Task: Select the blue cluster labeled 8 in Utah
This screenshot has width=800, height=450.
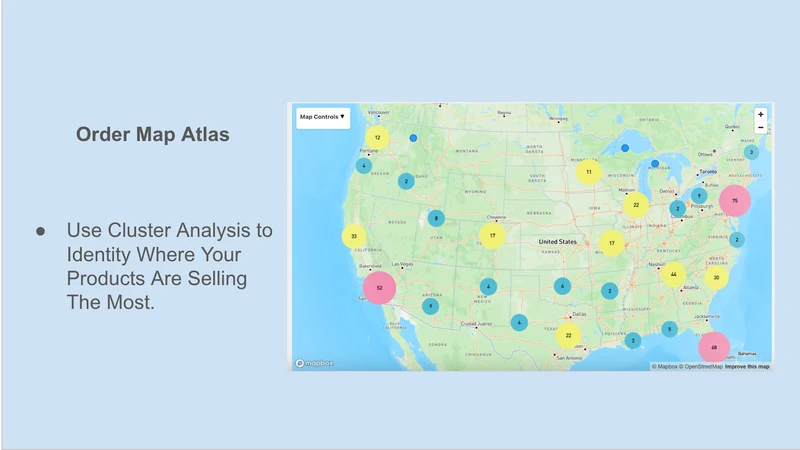Action: 436,218
